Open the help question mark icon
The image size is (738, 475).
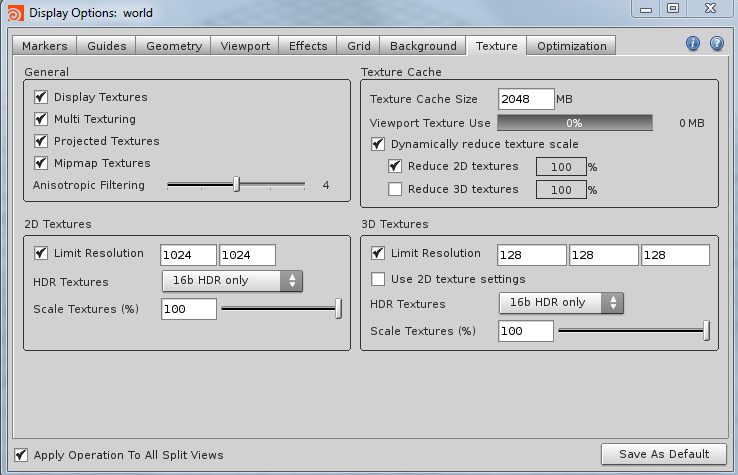[x=717, y=44]
